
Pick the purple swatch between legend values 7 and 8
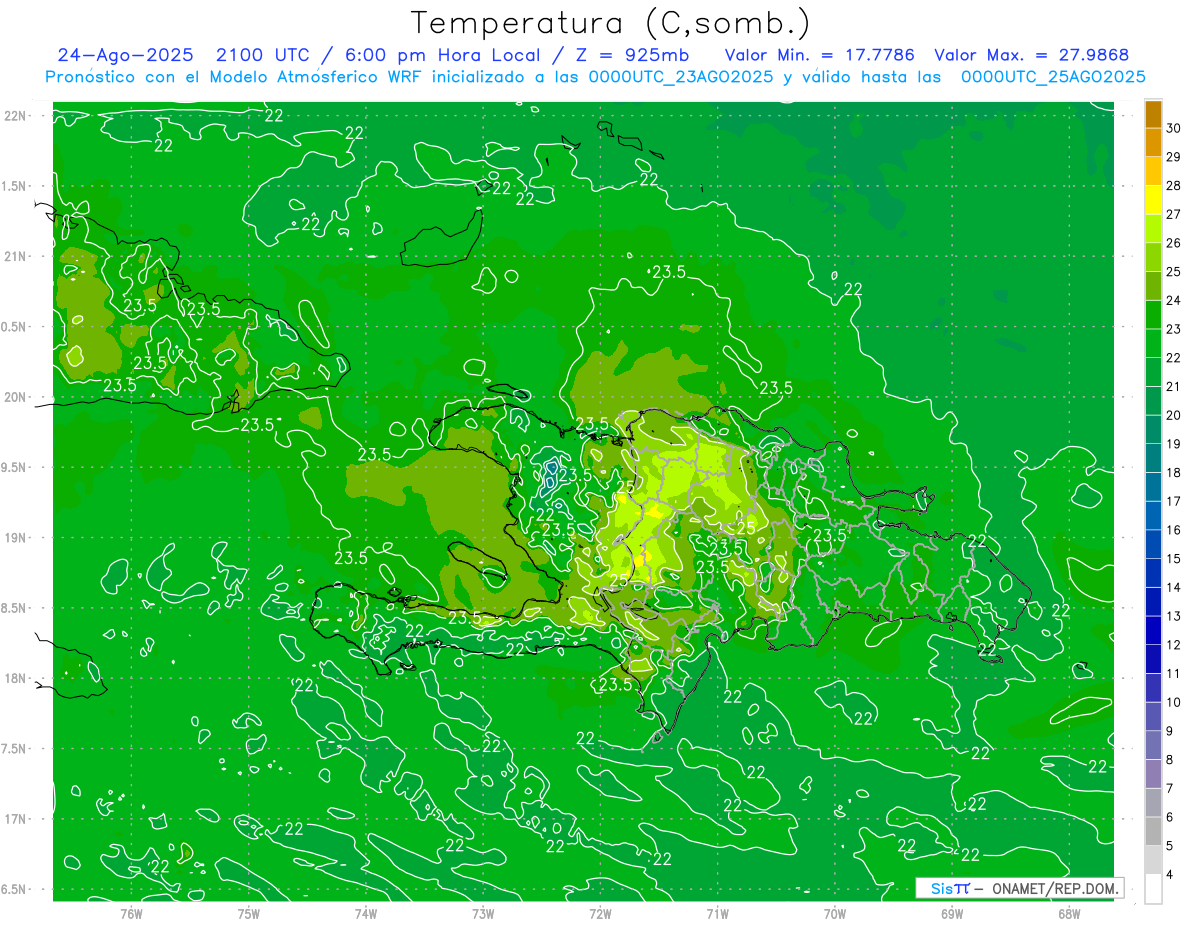tap(1153, 775)
